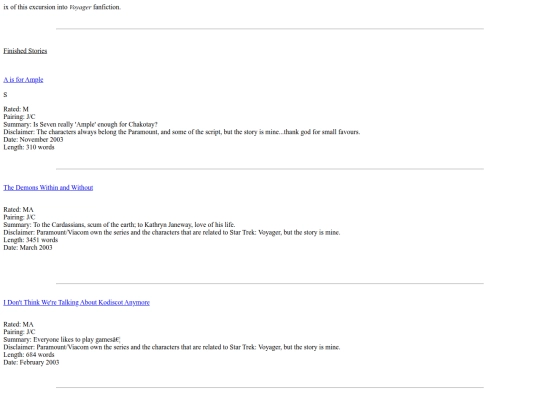This screenshot has width=540, height=405.
Task: Click the summary 'Everyone likes to play games'
Action: point(62,340)
